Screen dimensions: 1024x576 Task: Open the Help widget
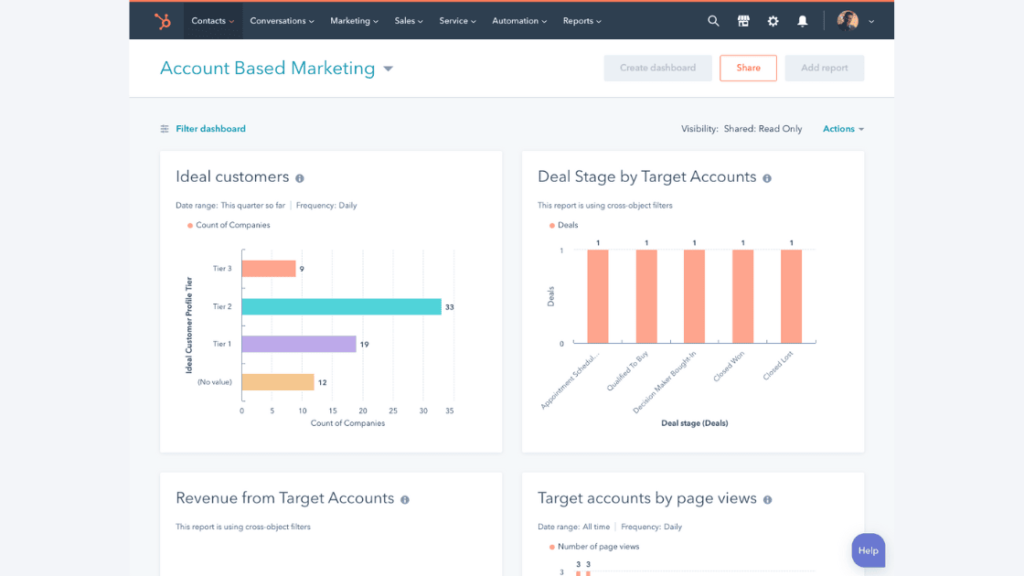(x=868, y=550)
